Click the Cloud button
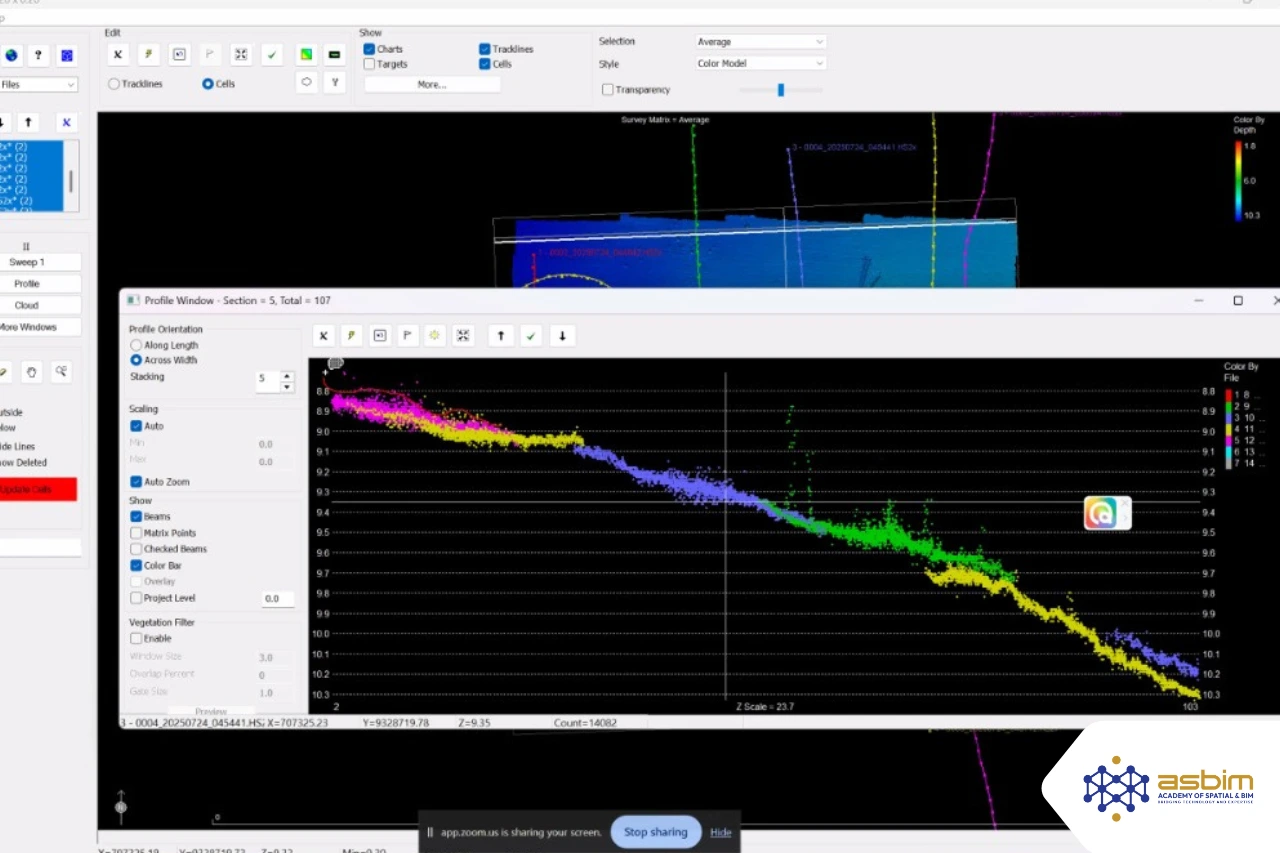 27,305
